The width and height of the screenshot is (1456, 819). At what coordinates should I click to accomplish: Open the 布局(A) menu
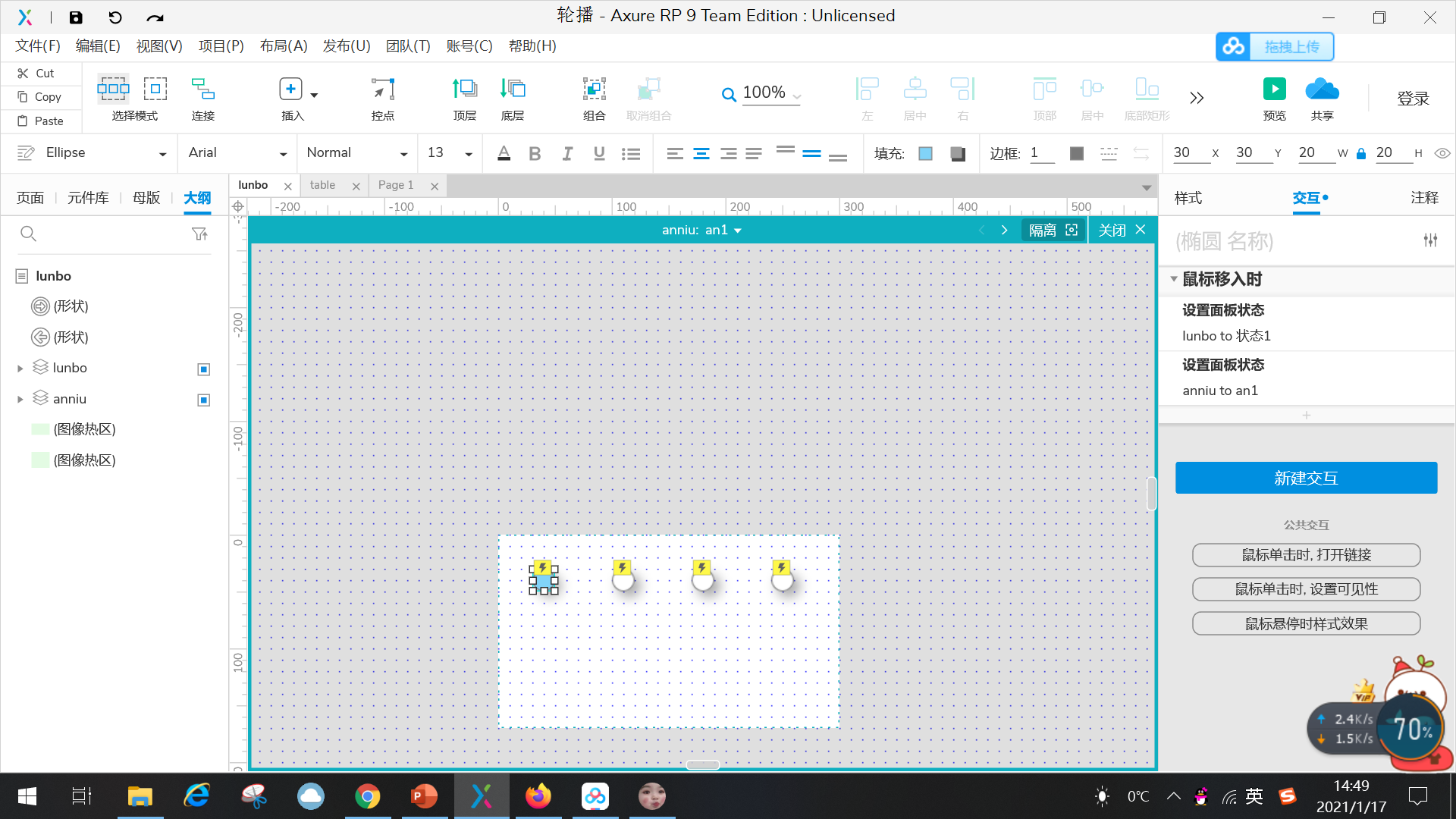(284, 46)
